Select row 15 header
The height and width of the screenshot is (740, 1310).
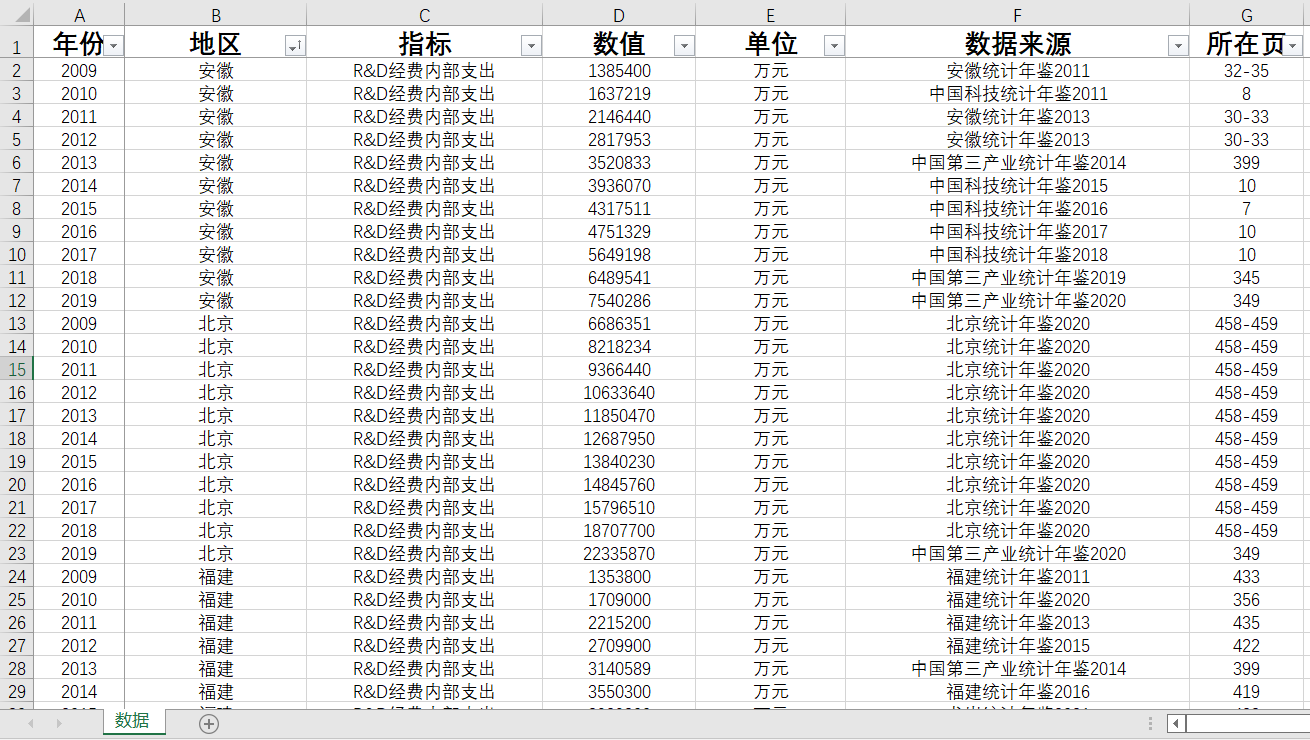[17, 369]
